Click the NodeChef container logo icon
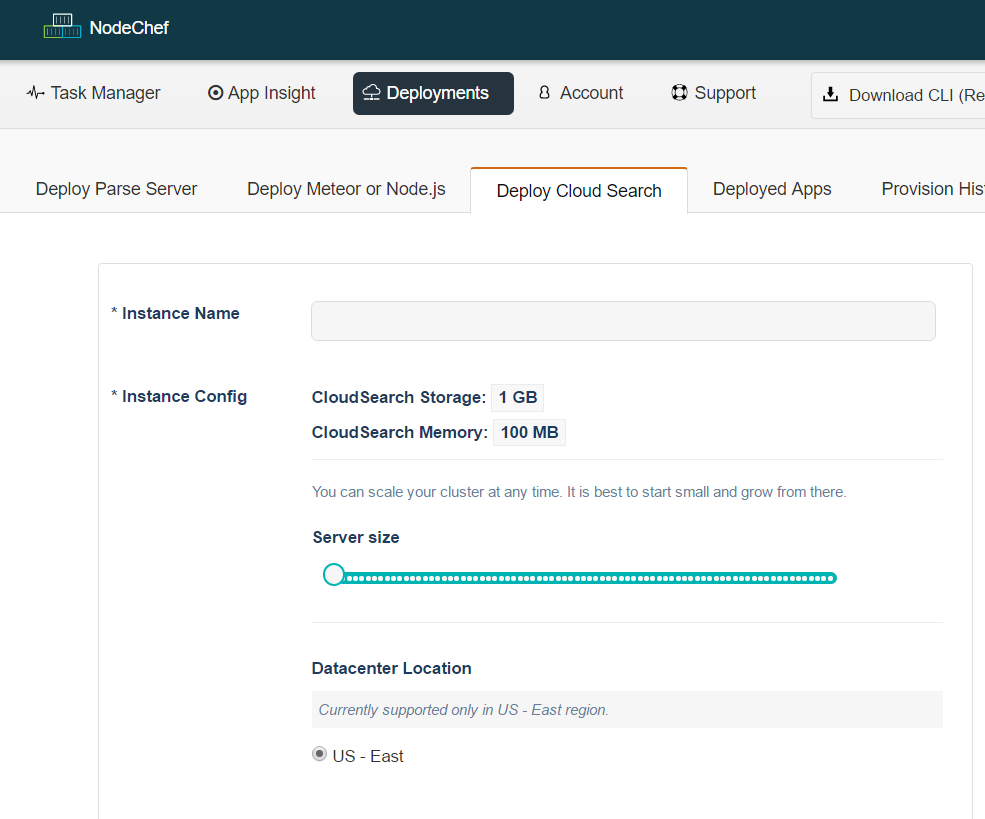Screen dimensions: 985x819 (x=62, y=26)
